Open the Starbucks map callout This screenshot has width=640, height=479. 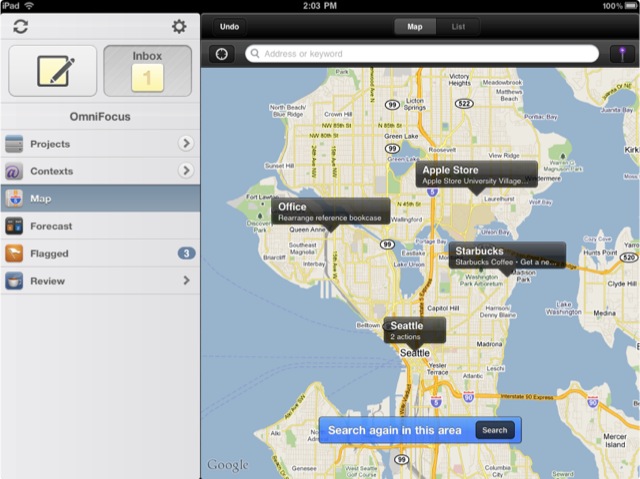(x=506, y=256)
